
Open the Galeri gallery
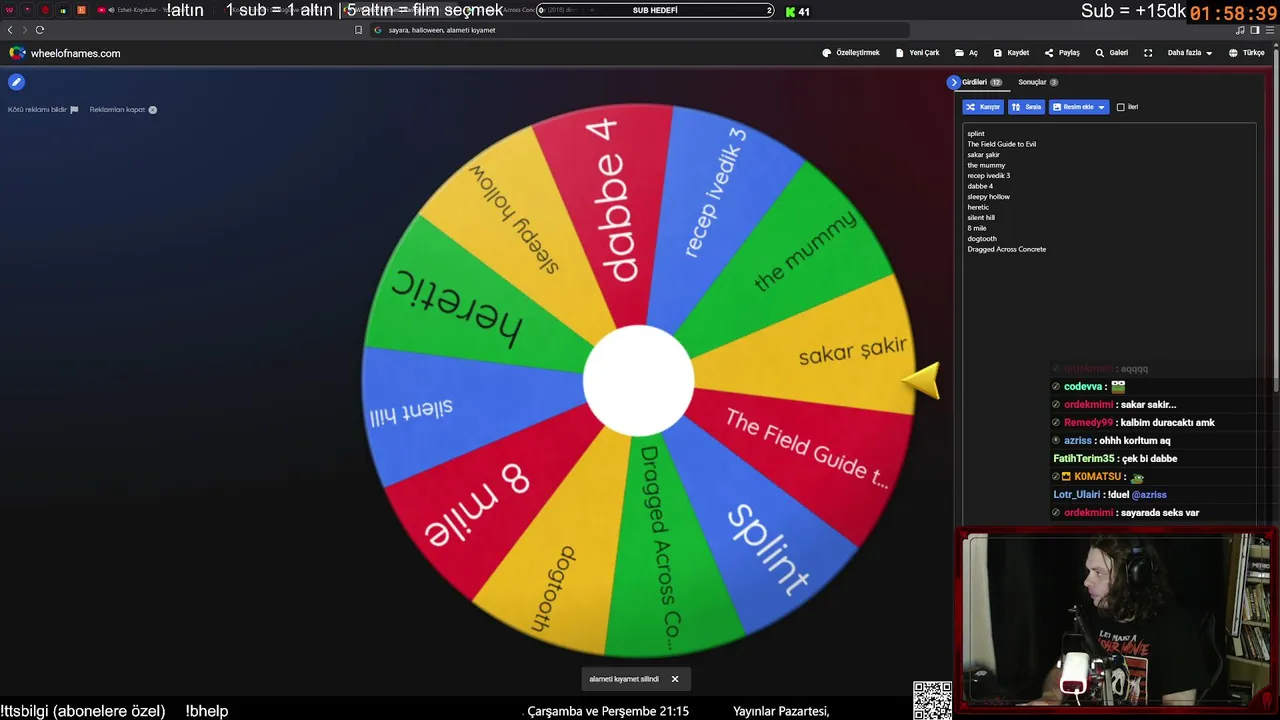pos(1112,53)
